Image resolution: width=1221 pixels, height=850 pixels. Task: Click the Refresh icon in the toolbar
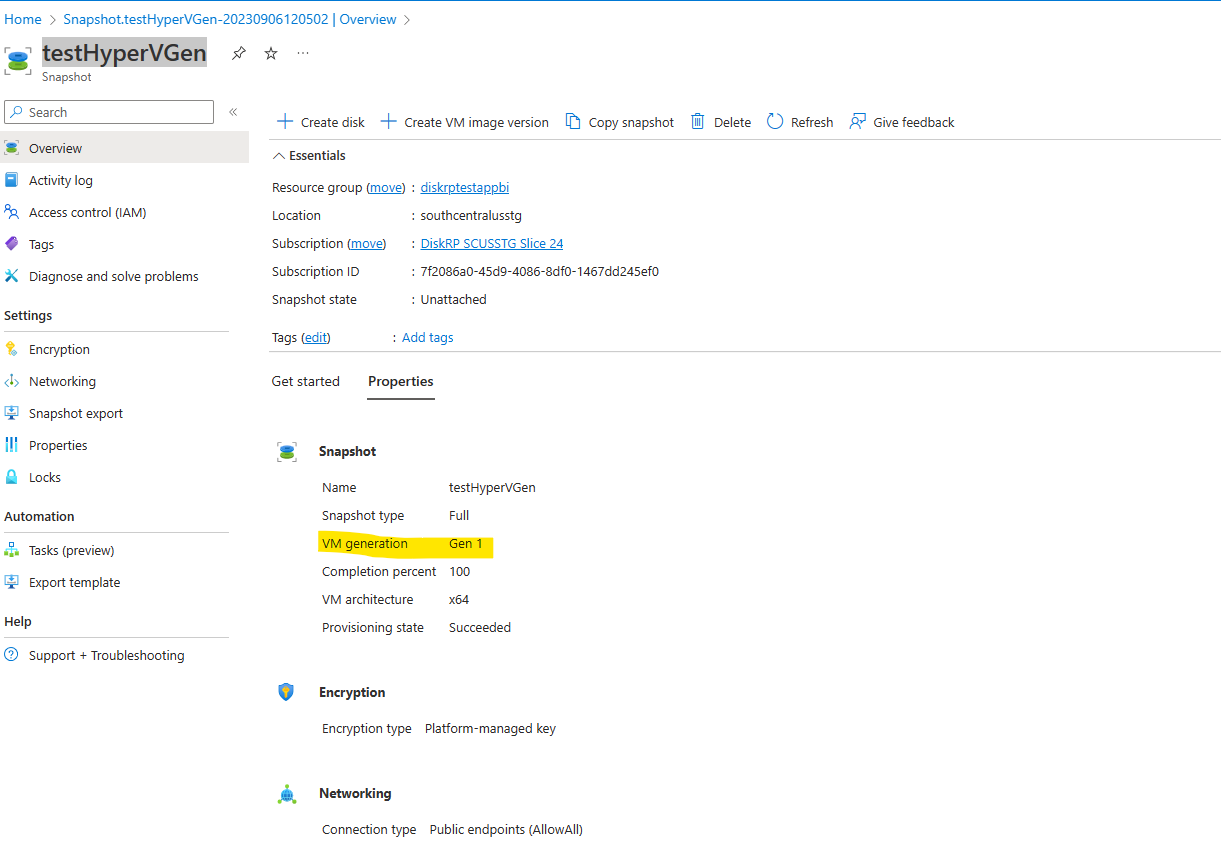pos(775,121)
